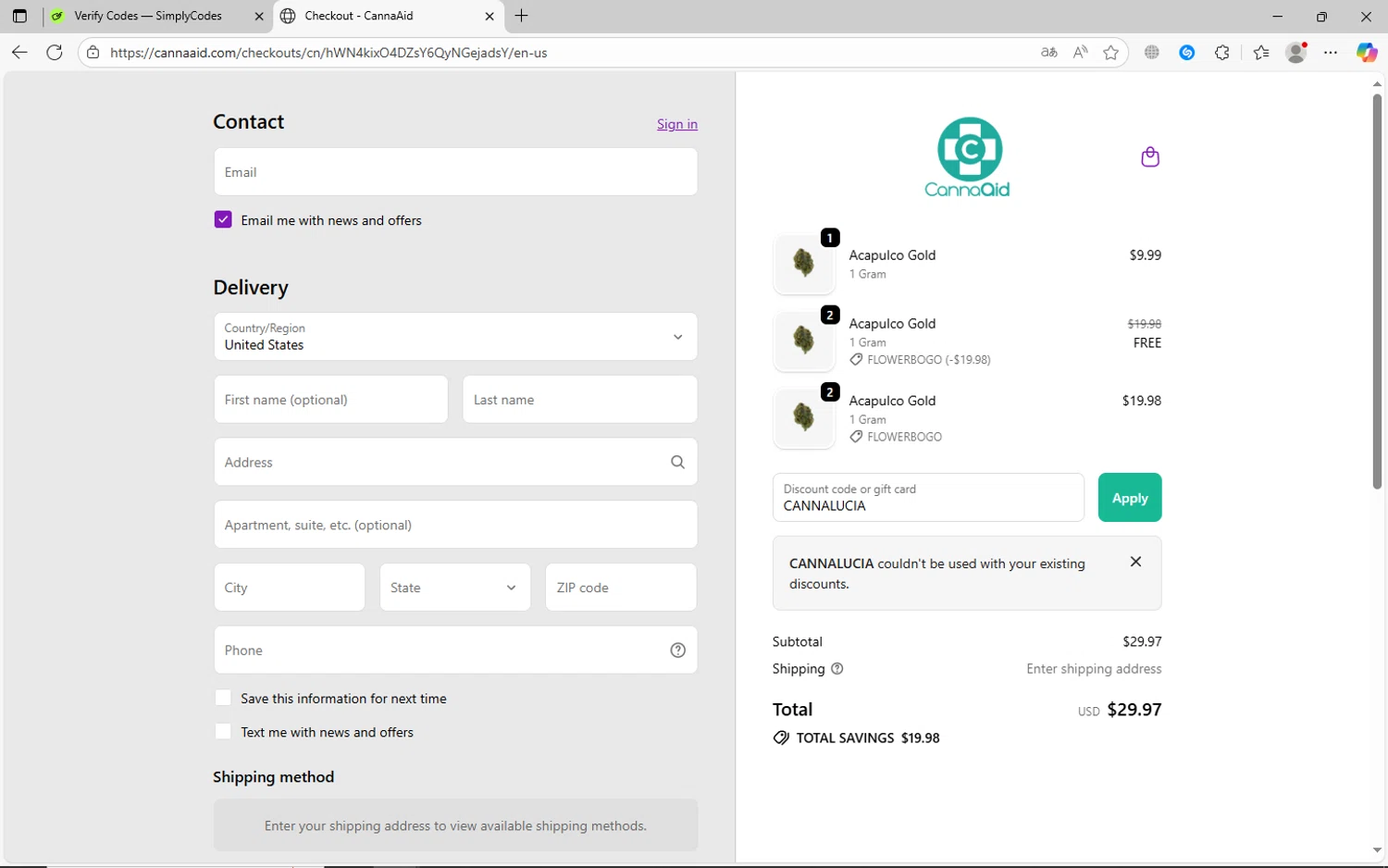Enable Text me with news and offers

click(x=223, y=731)
